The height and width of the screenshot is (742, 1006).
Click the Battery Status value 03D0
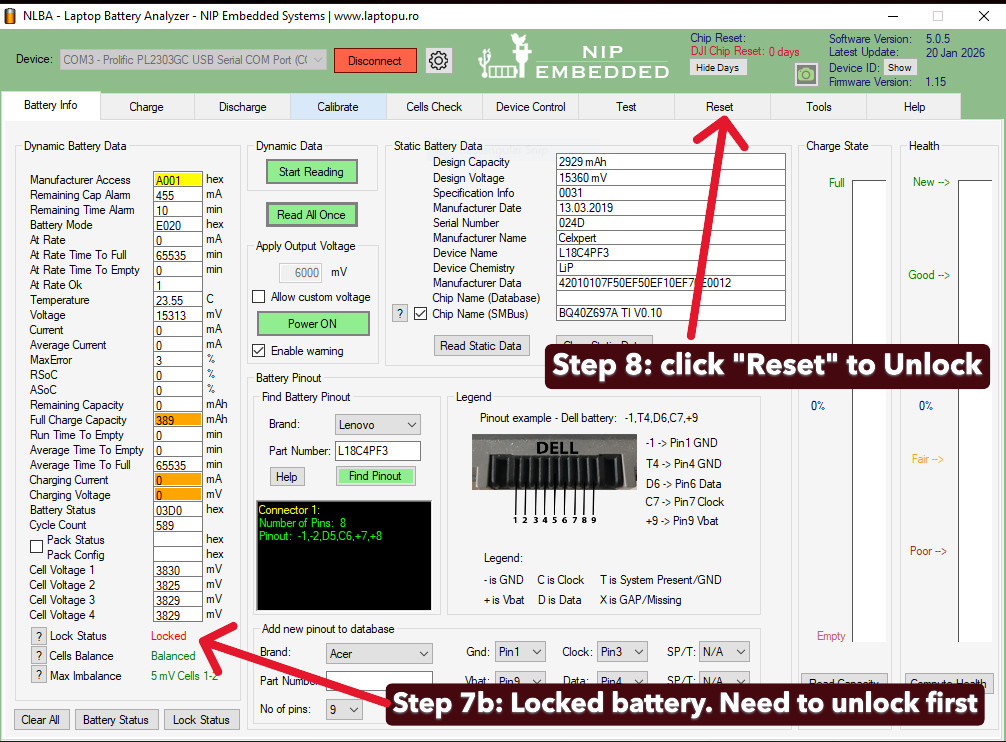coord(178,510)
